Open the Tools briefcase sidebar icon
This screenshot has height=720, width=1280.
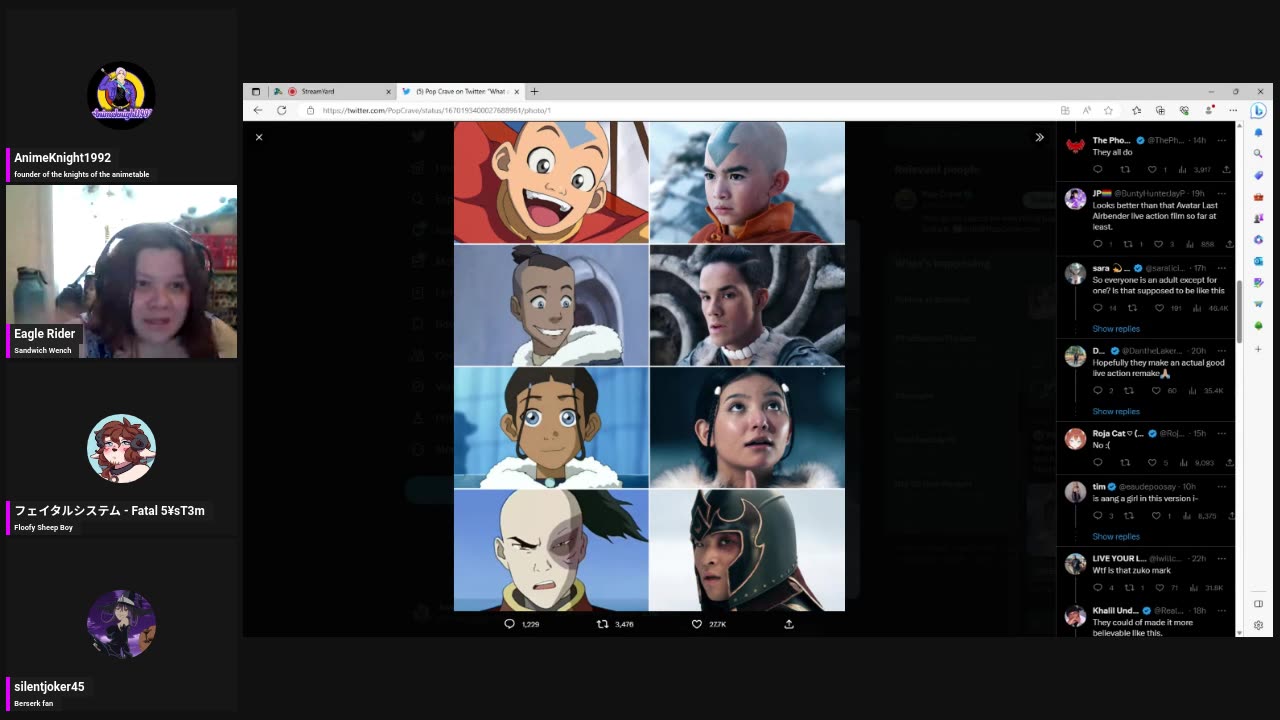coord(1258,197)
